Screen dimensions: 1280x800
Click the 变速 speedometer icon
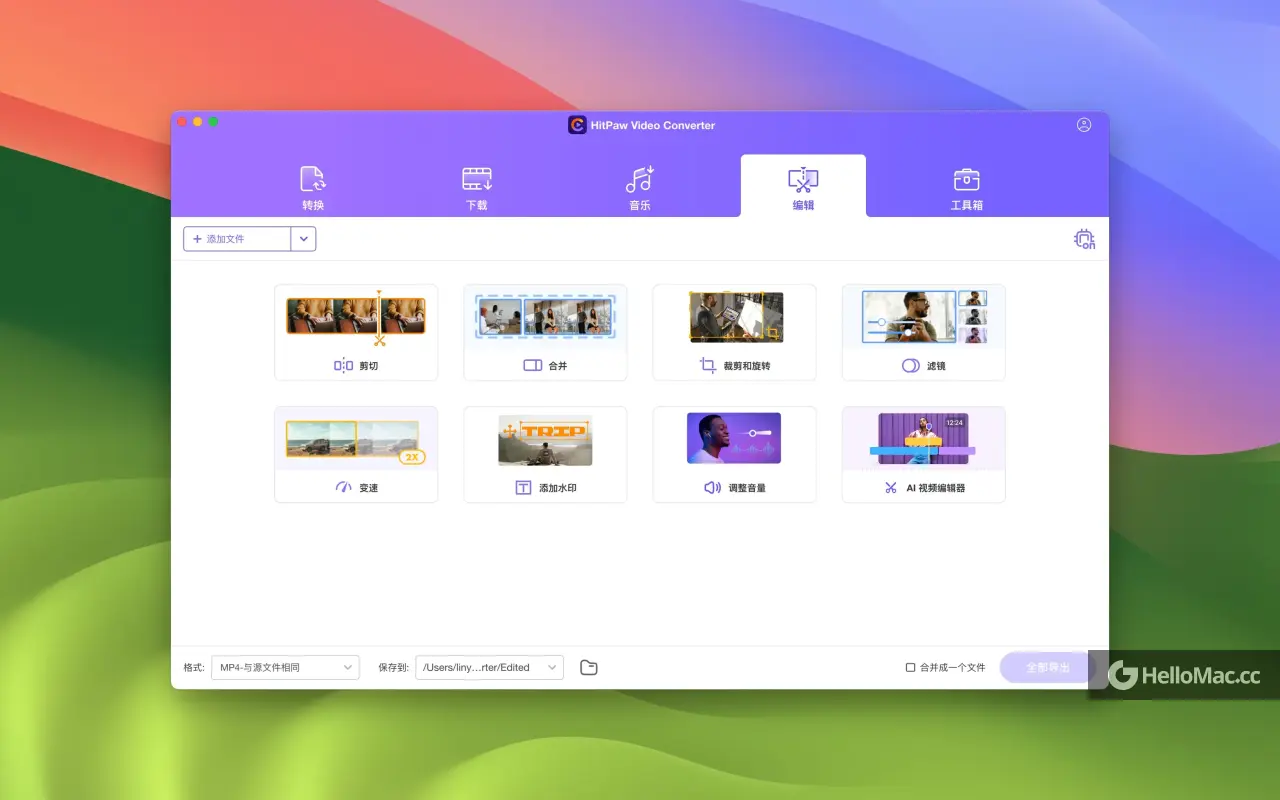[x=344, y=488]
